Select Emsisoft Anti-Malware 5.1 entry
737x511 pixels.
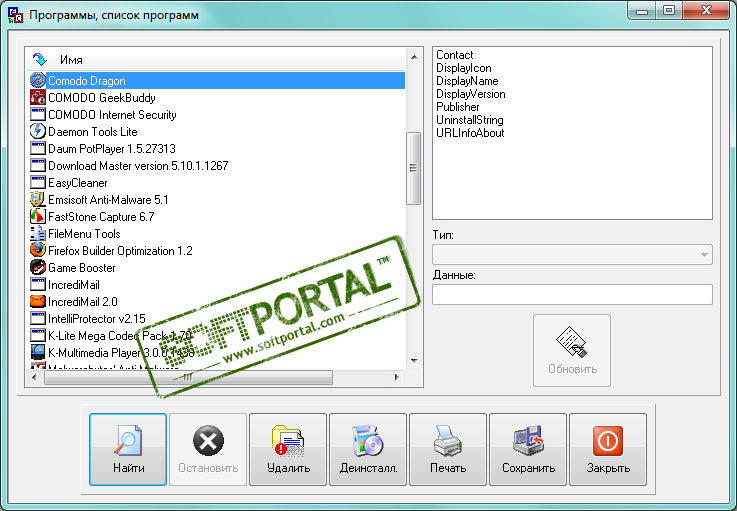point(108,200)
